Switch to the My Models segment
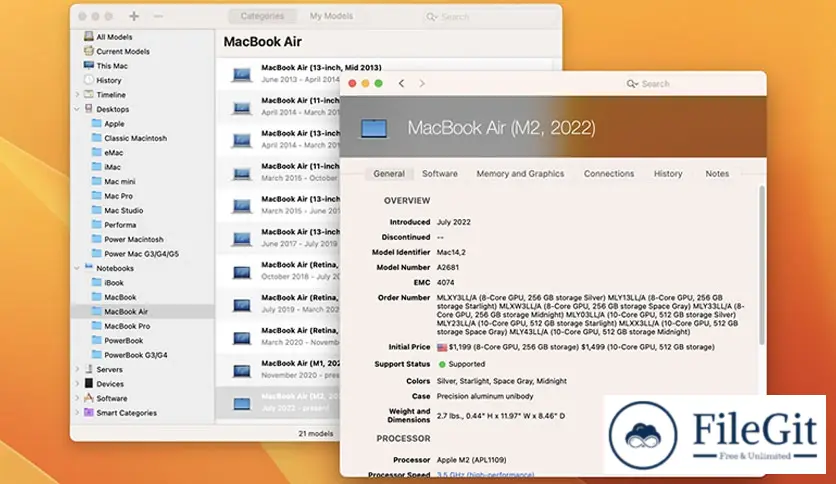Image resolution: width=836 pixels, height=484 pixels. coord(331,16)
